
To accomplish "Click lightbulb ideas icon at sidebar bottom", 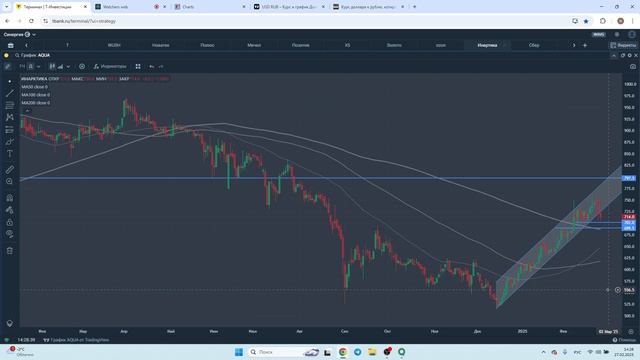I will click(10, 323).
